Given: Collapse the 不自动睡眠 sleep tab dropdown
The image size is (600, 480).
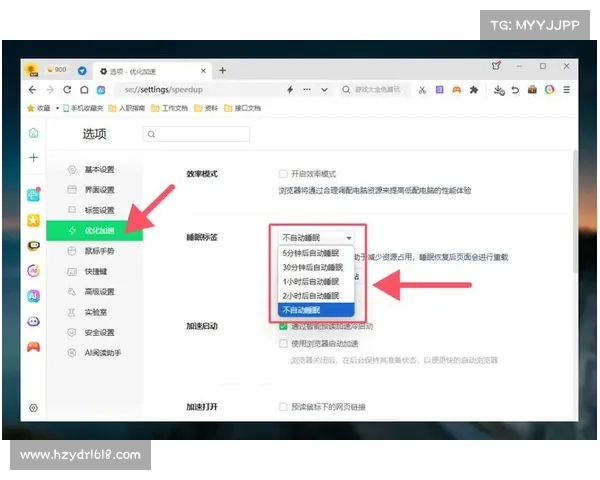Looking at the screenshot, I should click(x=315, y=238).
